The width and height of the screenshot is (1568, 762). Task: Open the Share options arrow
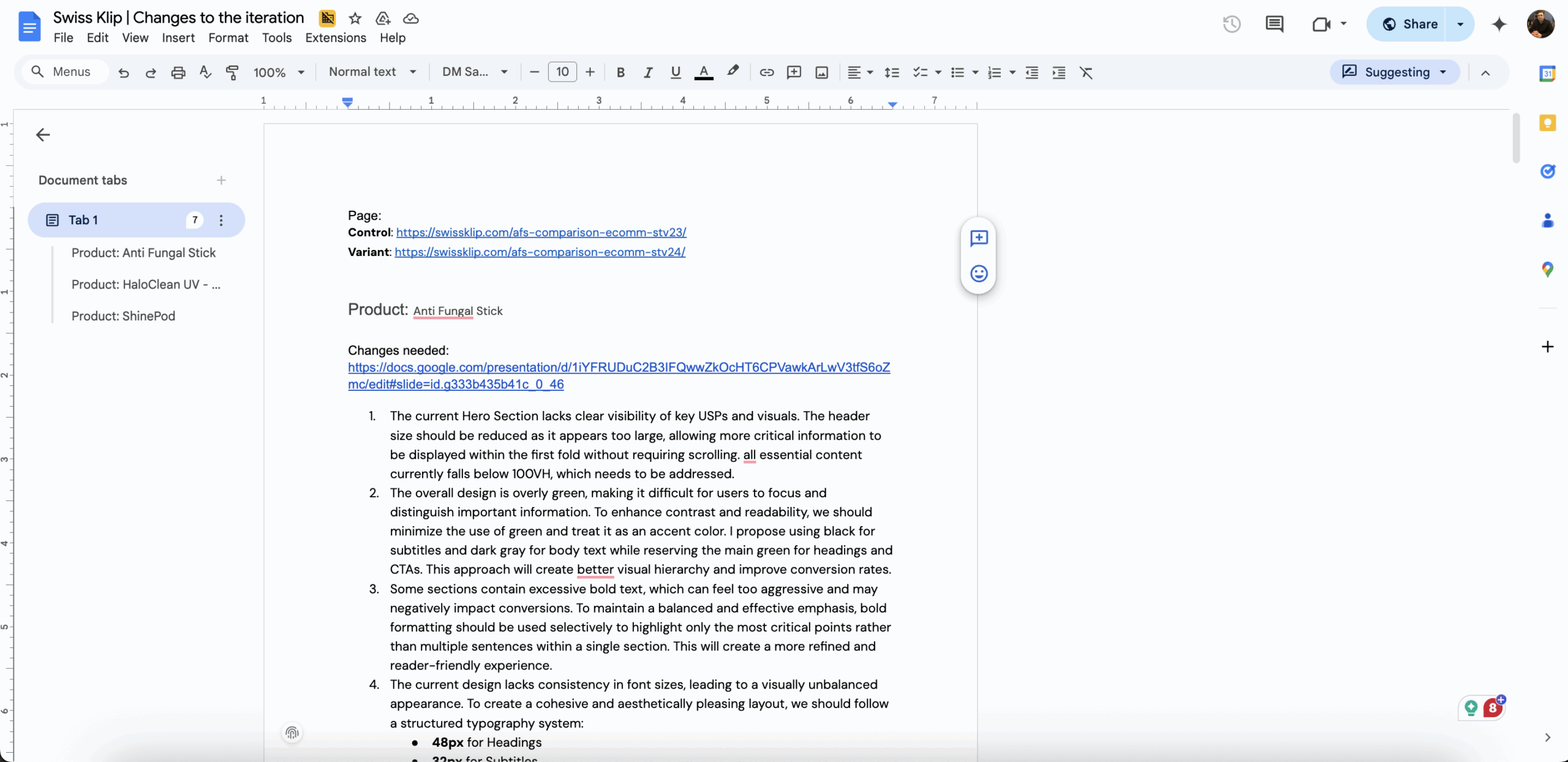[x=1460, y=24]
